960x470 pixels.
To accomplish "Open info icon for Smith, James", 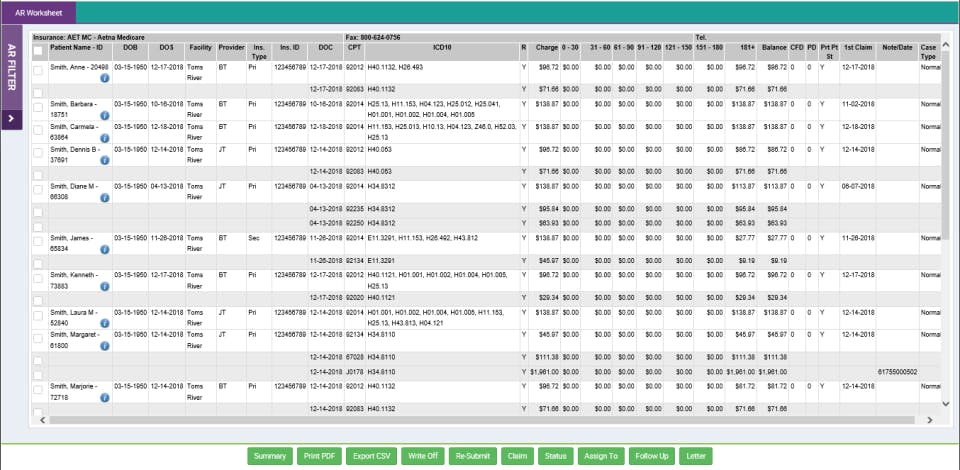I will point(104,249).
